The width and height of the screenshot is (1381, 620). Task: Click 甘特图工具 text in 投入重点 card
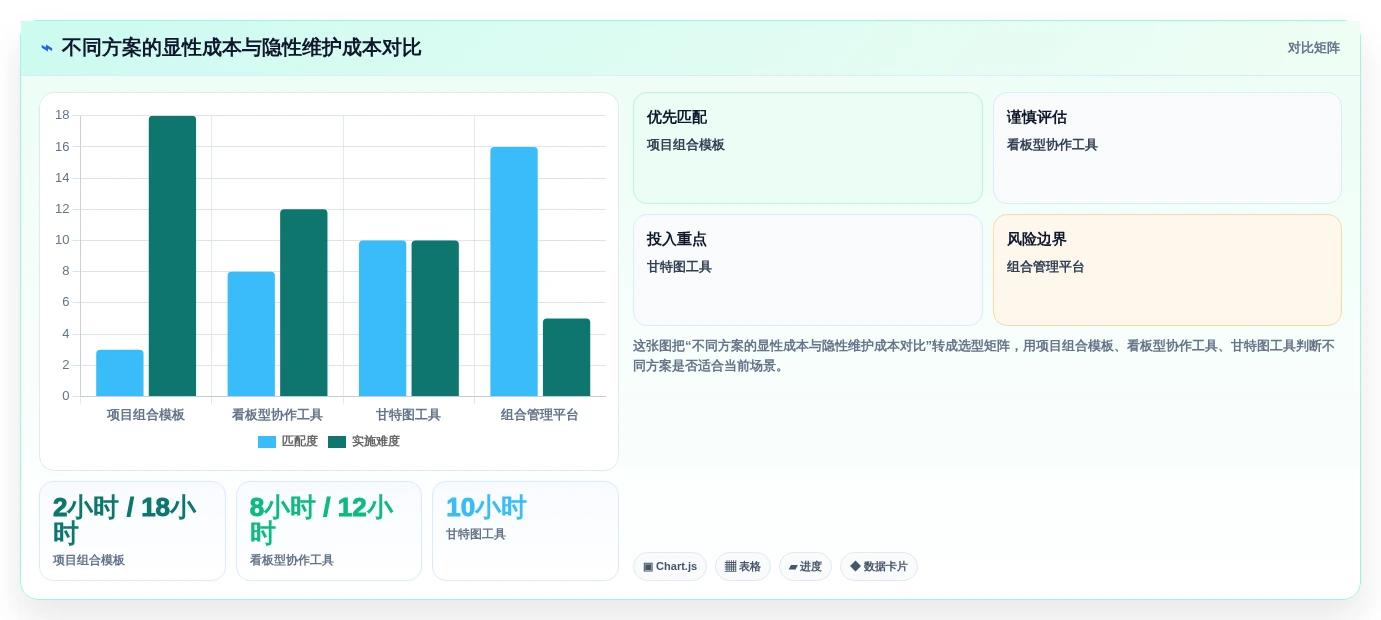coord(679,267)
